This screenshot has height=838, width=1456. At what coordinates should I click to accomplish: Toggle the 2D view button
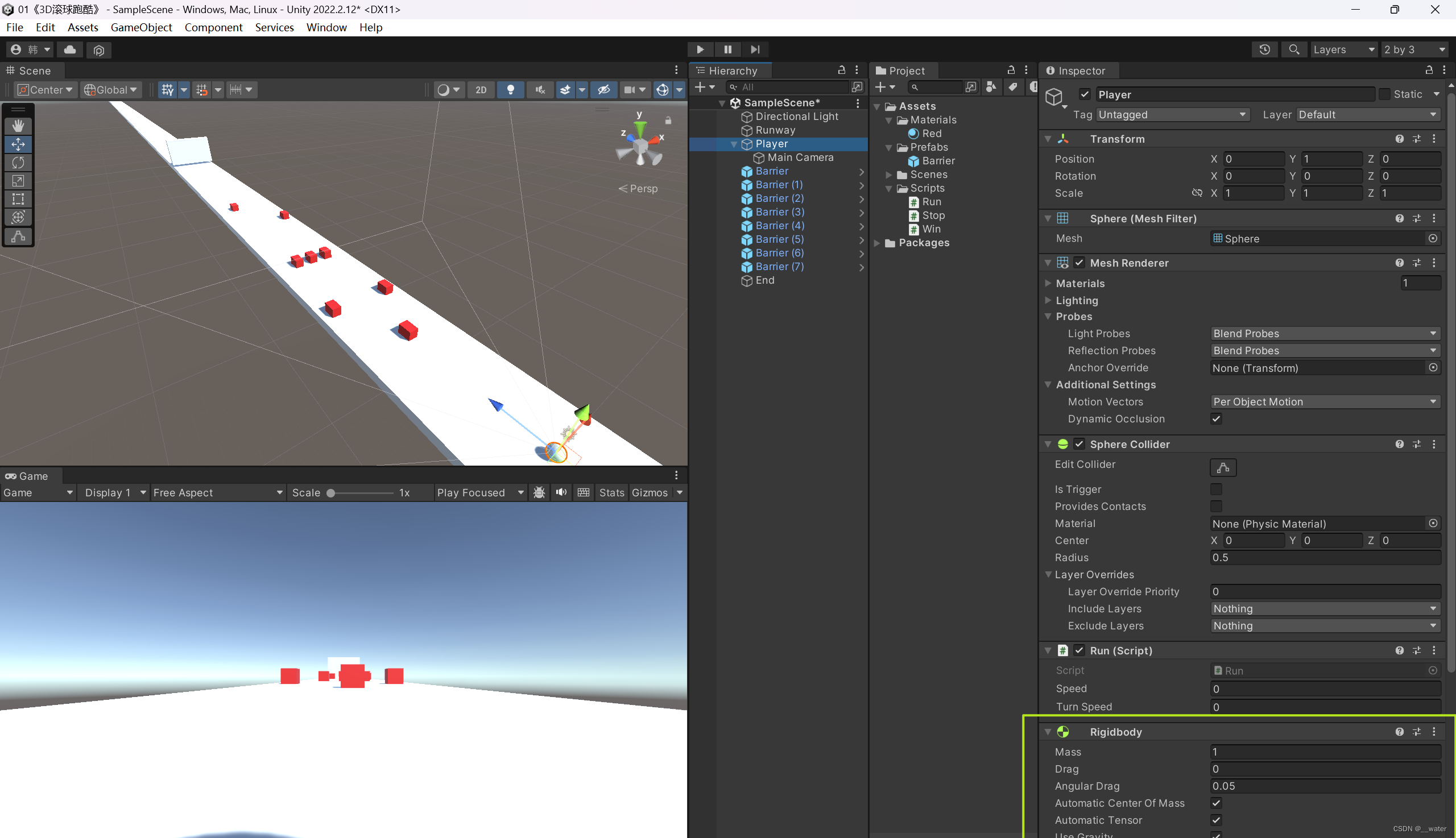[x=481, y=90]
